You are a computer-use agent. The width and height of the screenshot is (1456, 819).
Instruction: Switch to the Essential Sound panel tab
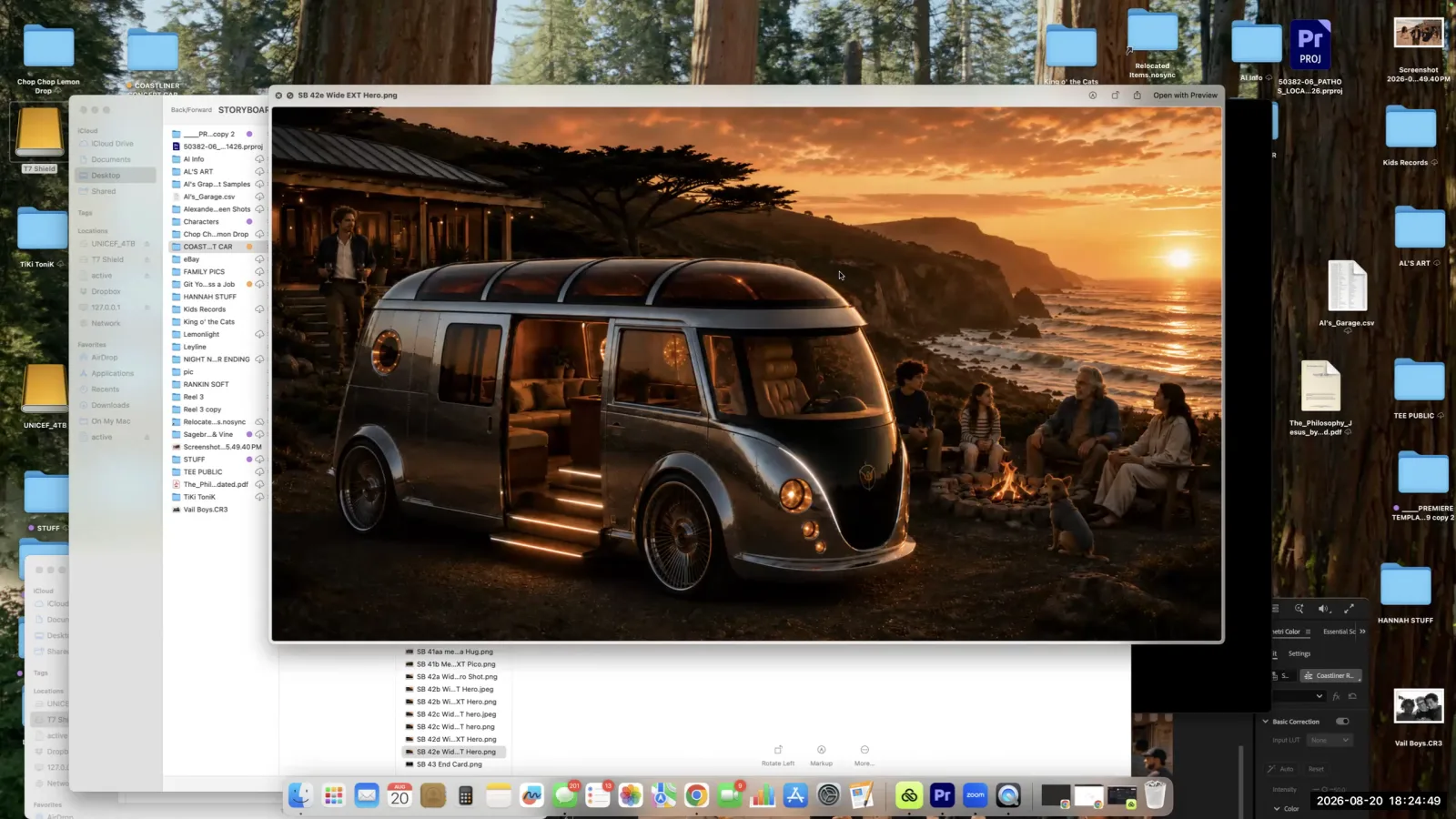[1339, 632]
